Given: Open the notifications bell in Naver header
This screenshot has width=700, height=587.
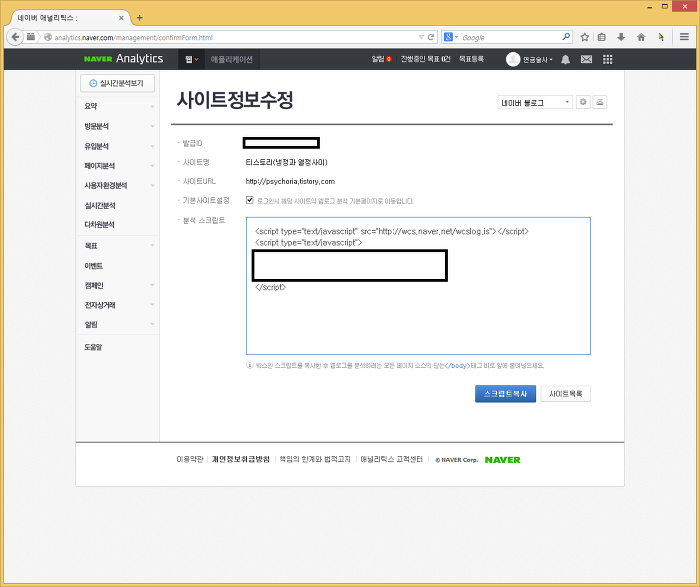Looking at the screenshot, I should click(x=565, y=59).
